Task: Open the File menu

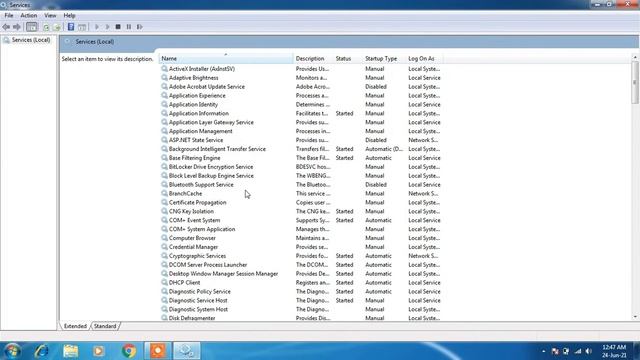Action: pos(9,16)
